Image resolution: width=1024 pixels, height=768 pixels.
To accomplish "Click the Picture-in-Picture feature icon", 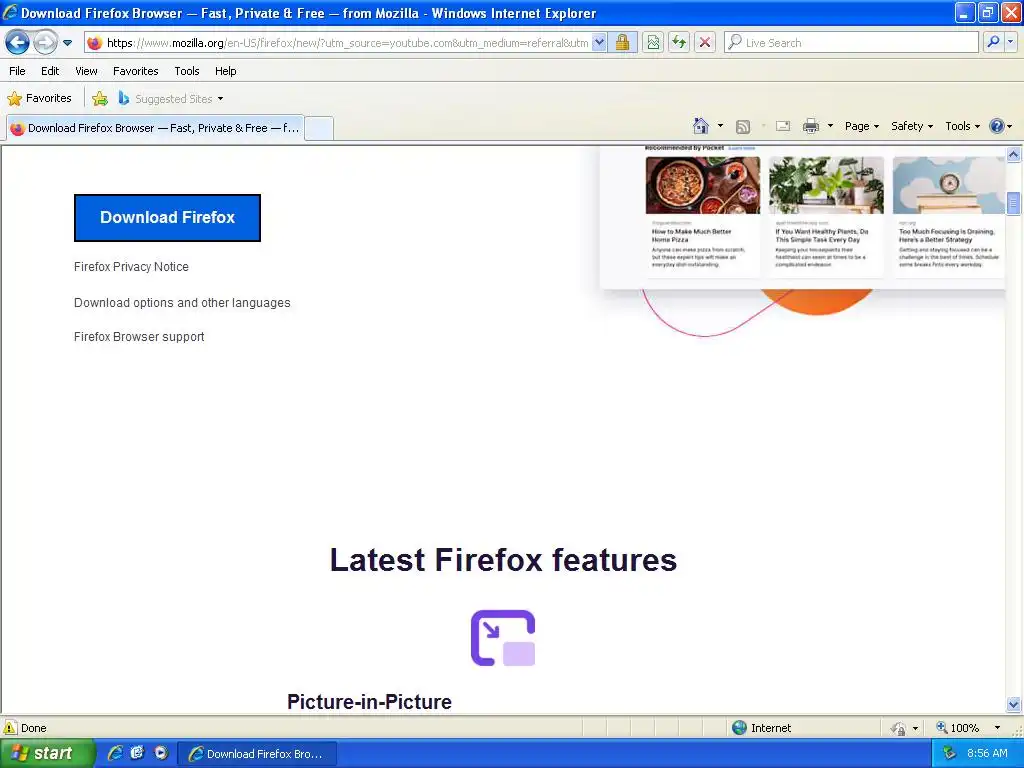I will (x=503, y=638).
